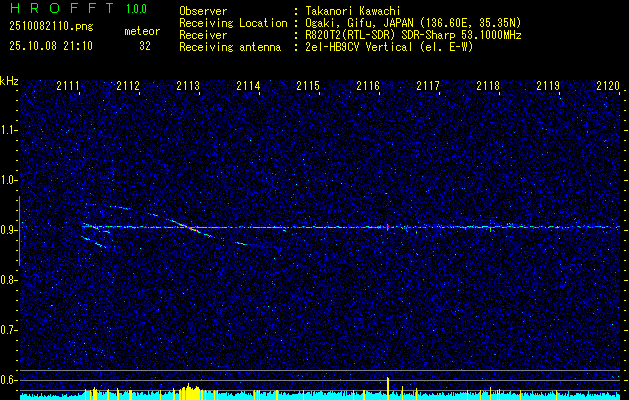Select the version number 1.0.0
The width and height of the screenshot is (629, 400).
(136, 9)
